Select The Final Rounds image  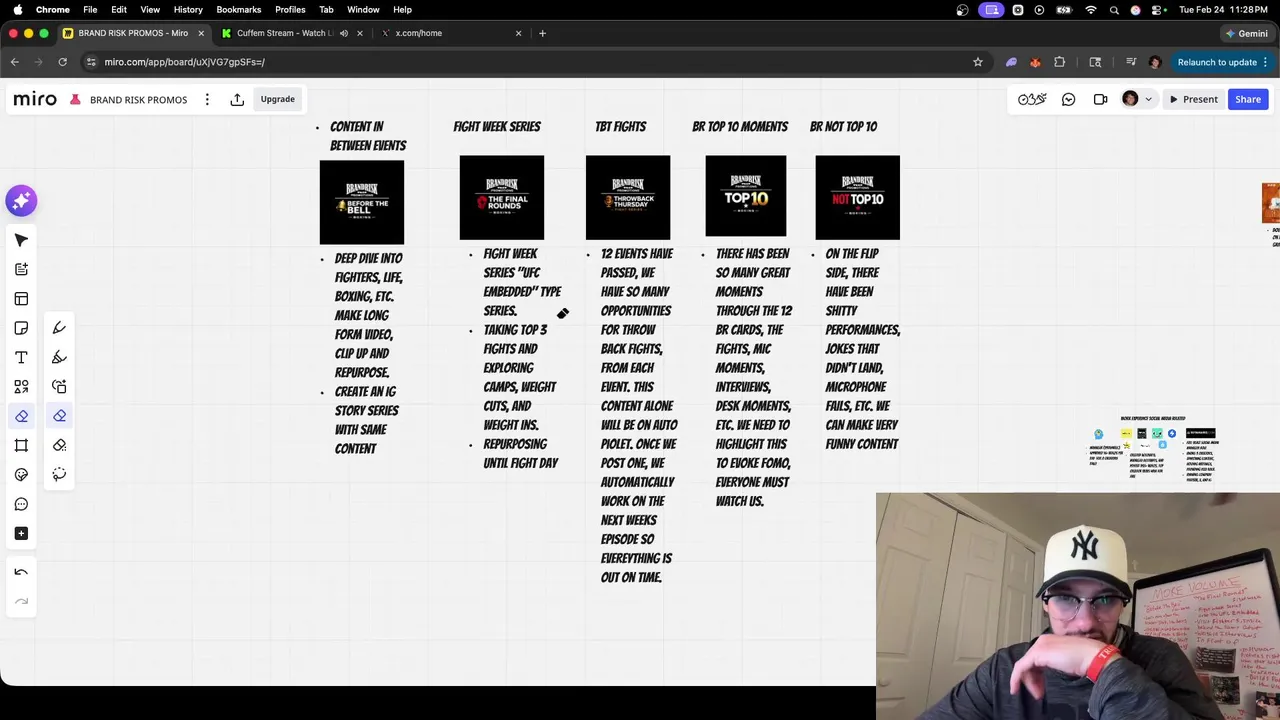502,197
